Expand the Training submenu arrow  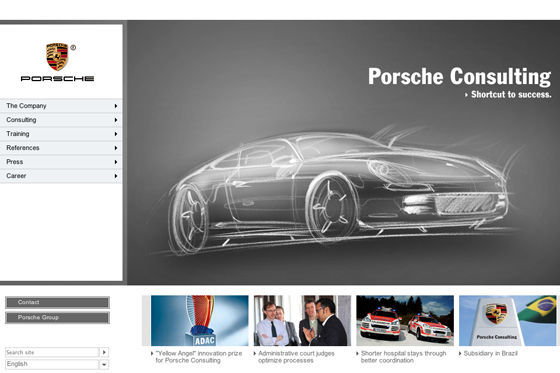116,134
